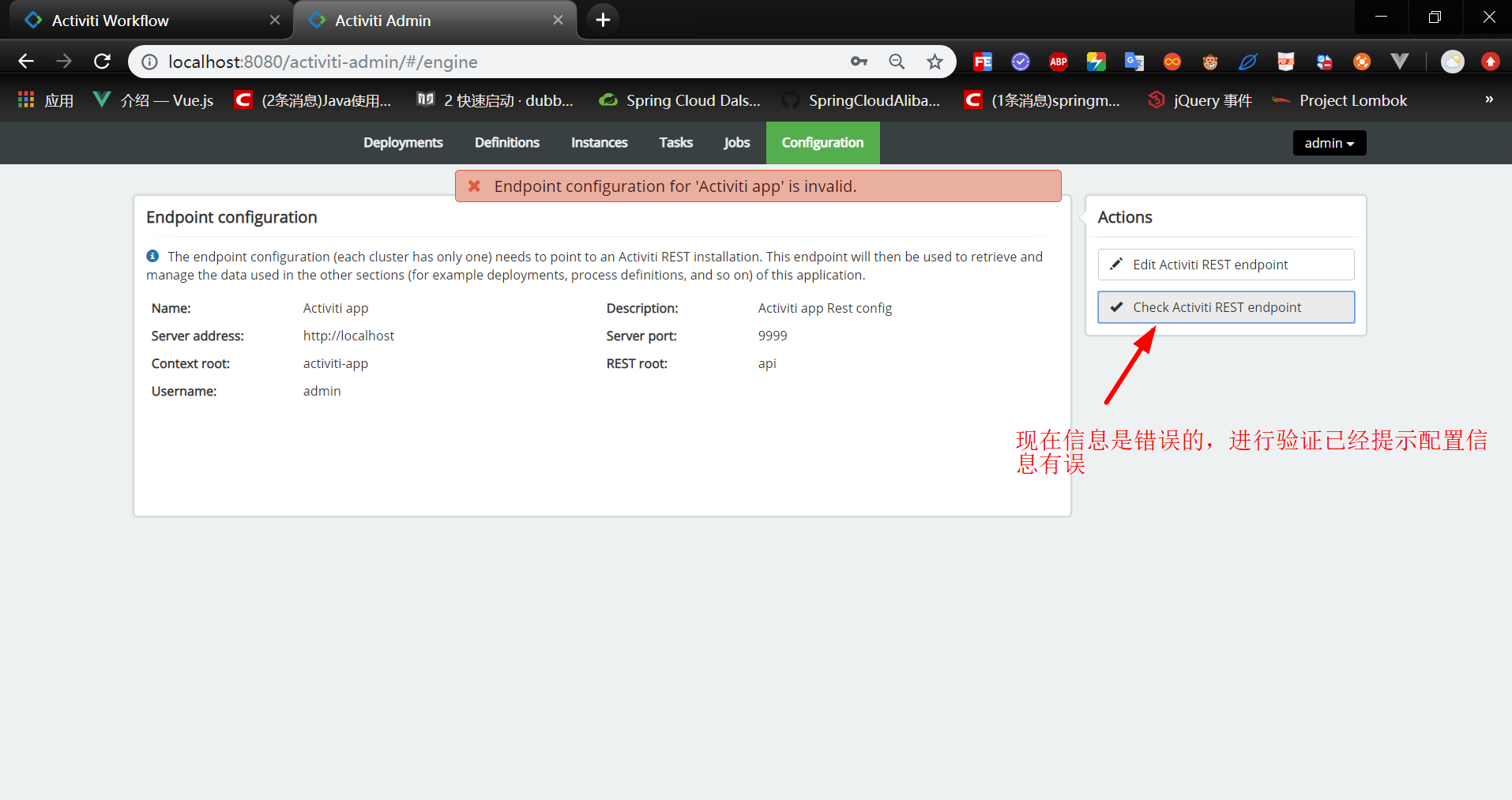This screenshot has height=800, width=1512.
Task: Select the Name value Activiti app
Action: point(336,308)
